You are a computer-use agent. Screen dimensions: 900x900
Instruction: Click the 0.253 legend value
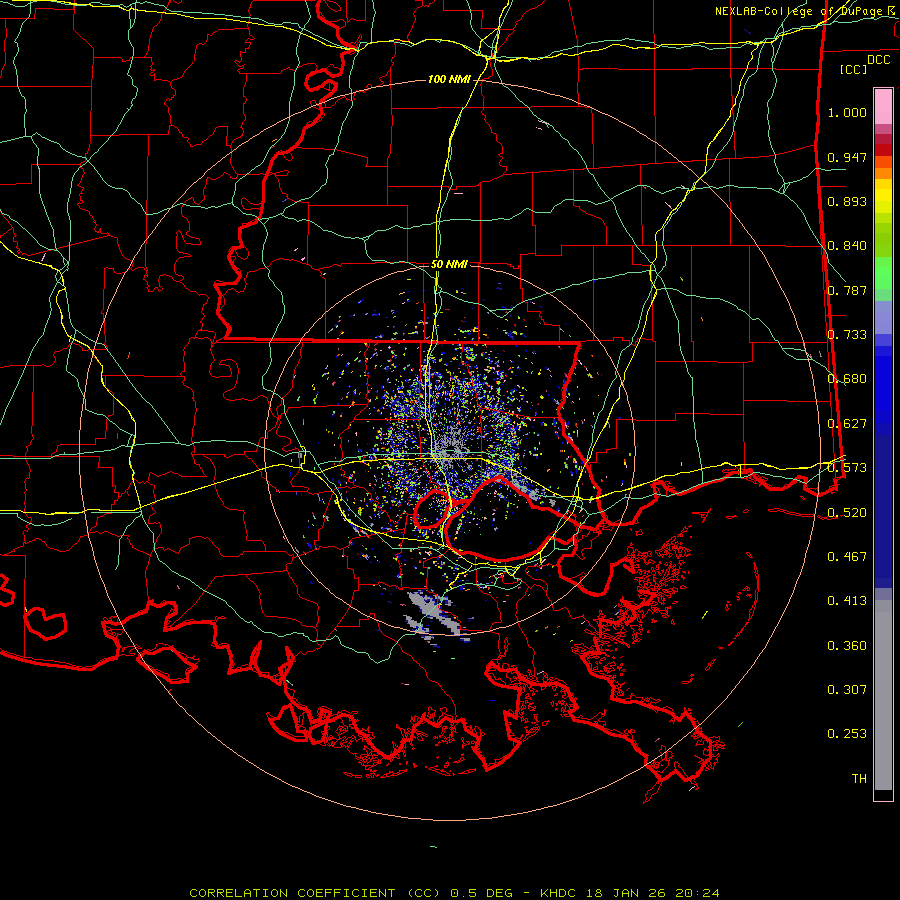click(847, 734)
